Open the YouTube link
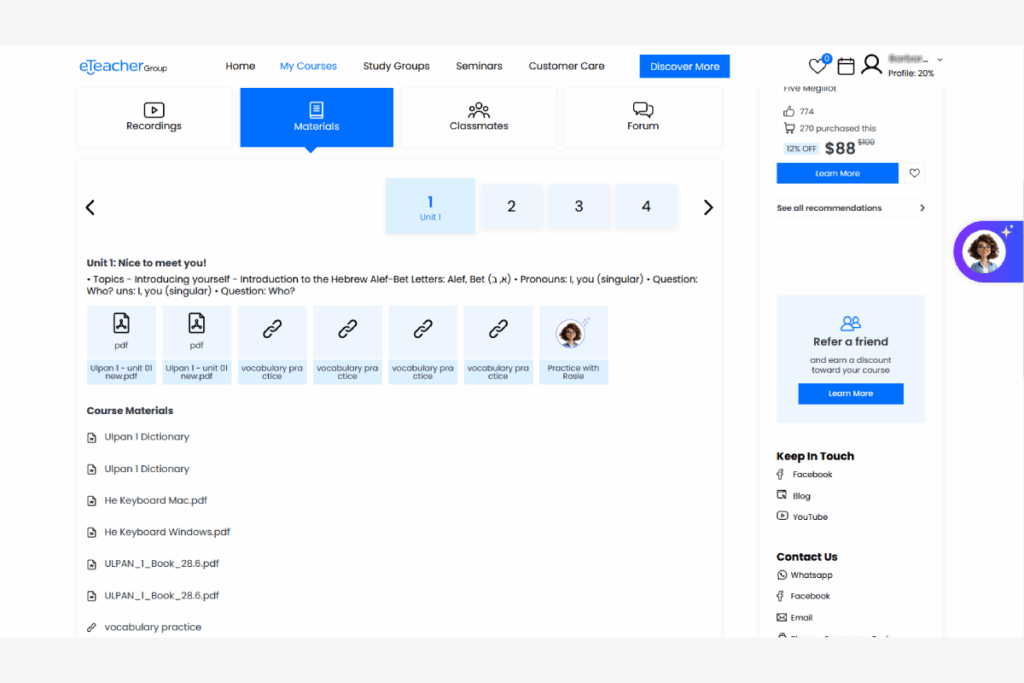1024x683 pixels. [810, 516]
